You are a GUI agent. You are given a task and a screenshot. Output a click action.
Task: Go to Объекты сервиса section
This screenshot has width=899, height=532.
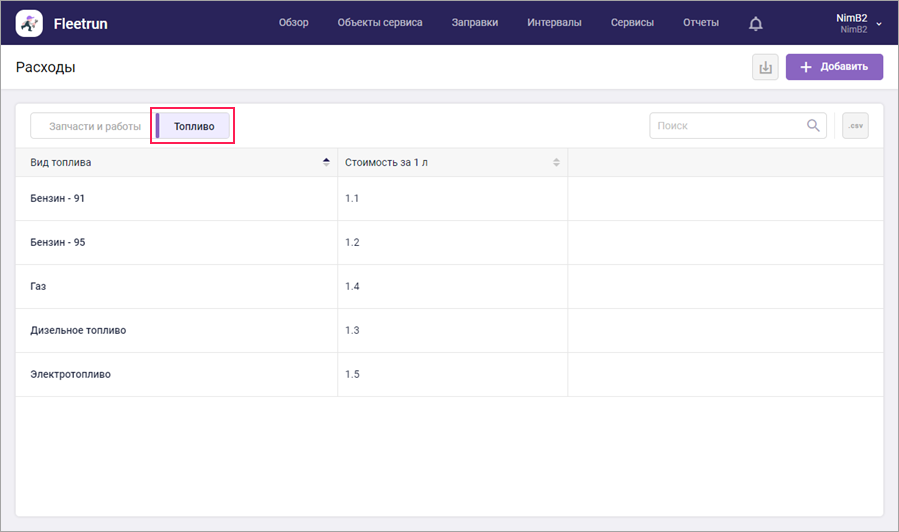pyautogui.click(x=380, y=23)
